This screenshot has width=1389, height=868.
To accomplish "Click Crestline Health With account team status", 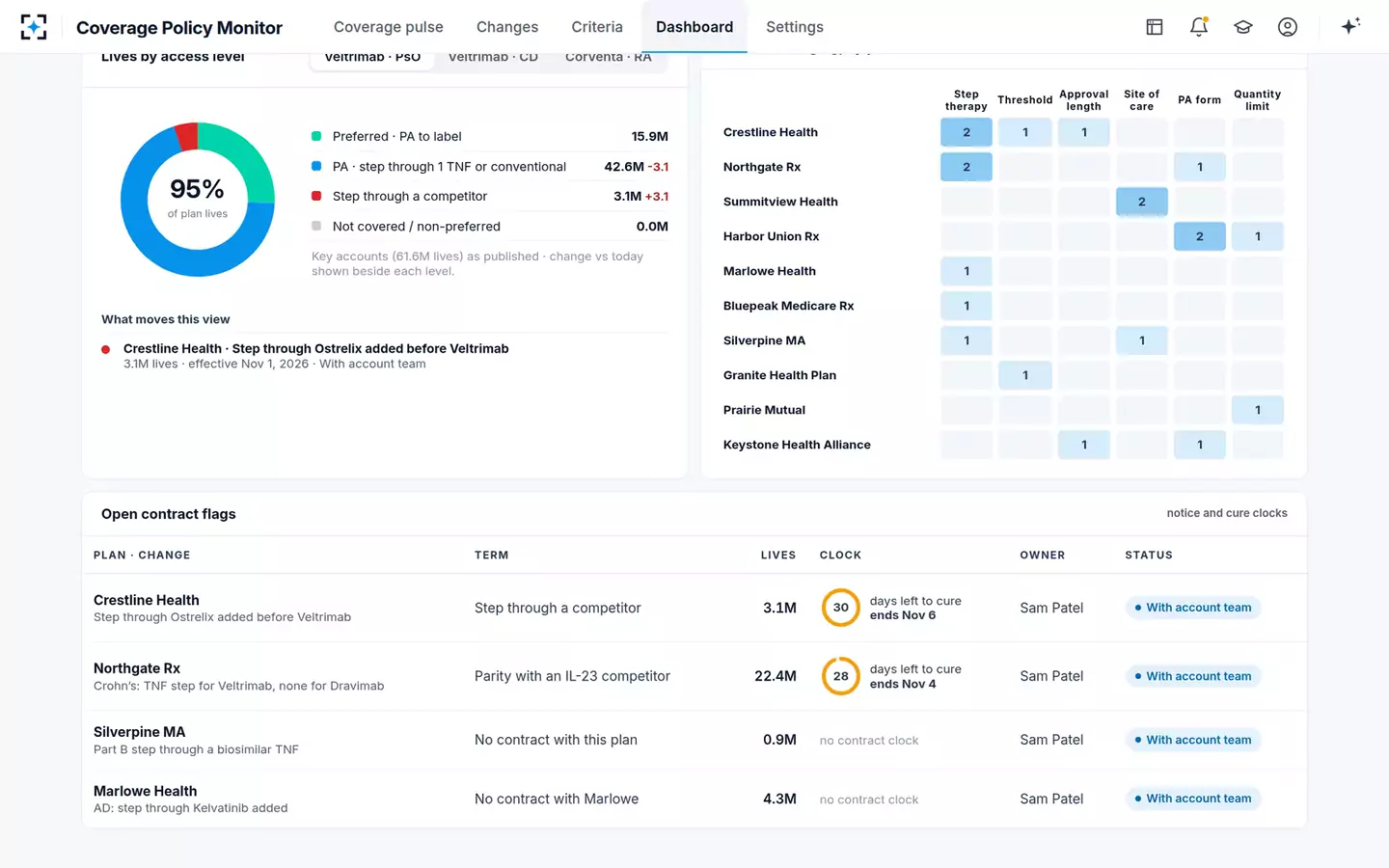I will pos(1193,608).
